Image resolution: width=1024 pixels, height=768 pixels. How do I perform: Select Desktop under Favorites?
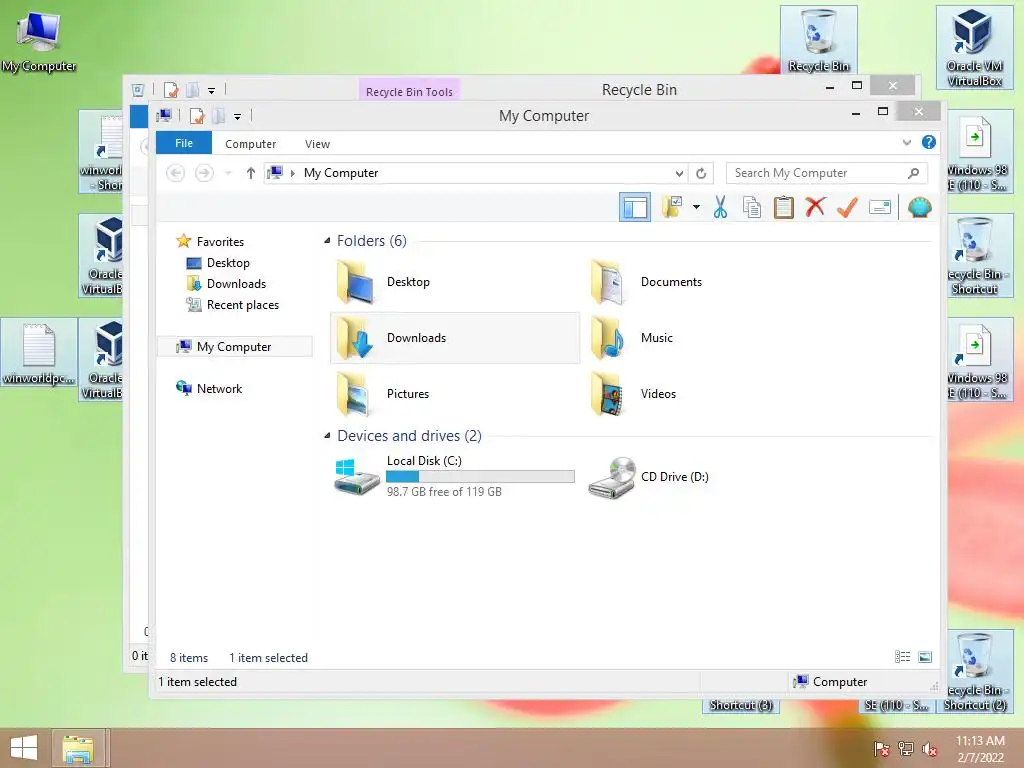point(228,263)
